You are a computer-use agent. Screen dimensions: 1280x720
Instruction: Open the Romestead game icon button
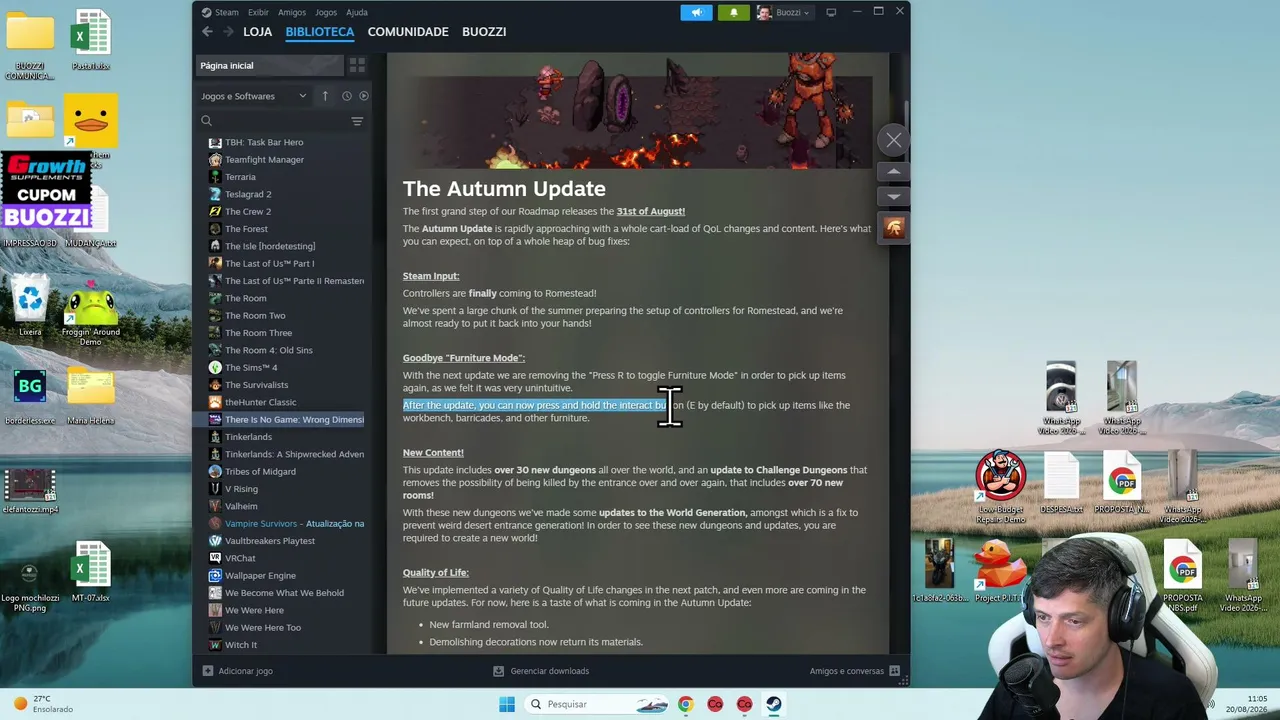pos(894,228)
